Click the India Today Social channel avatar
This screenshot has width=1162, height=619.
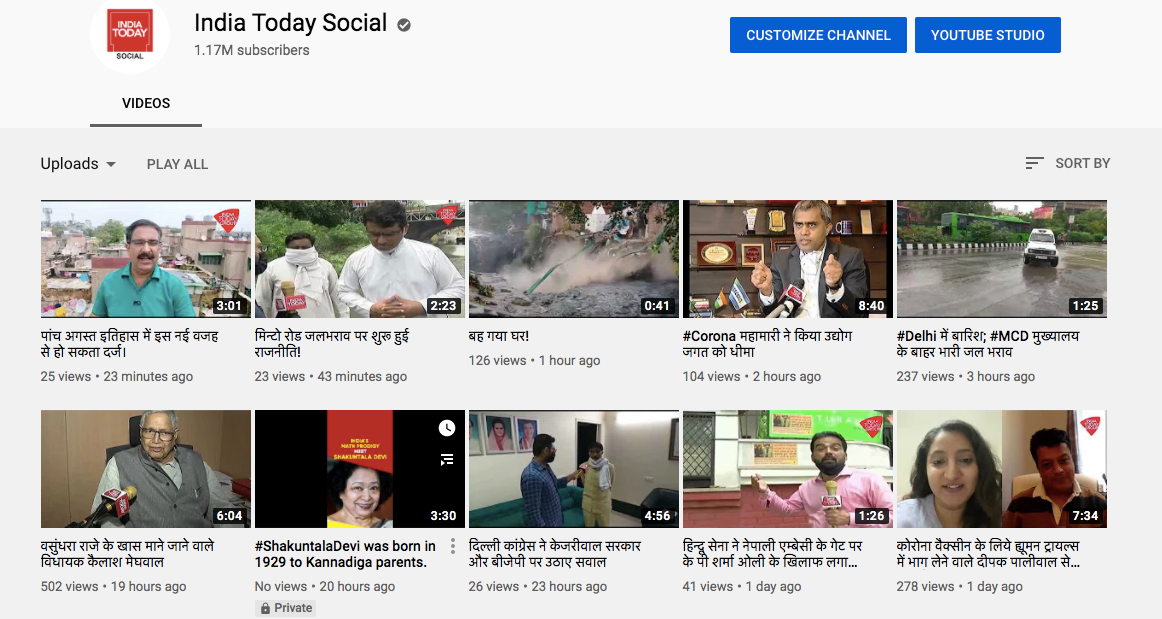(130, 34)
